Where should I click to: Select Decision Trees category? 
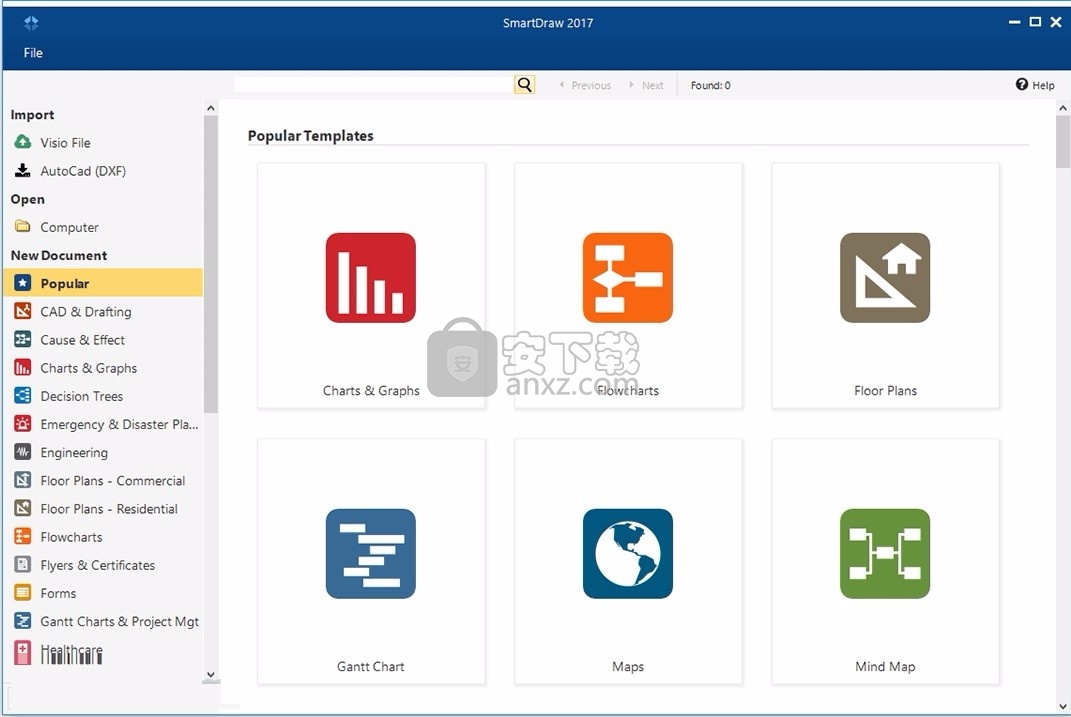[82, 396]
